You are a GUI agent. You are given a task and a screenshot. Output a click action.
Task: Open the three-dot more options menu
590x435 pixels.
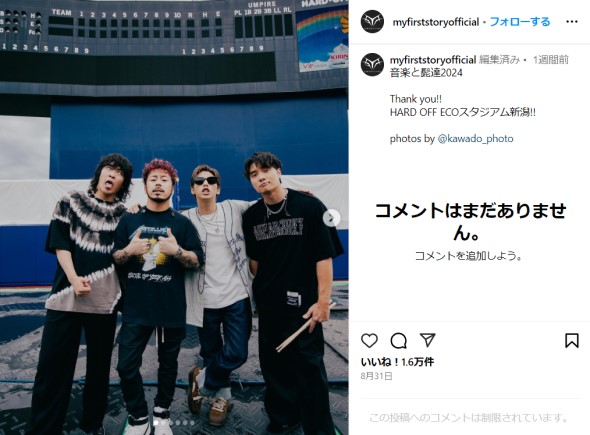pos(572,22)
